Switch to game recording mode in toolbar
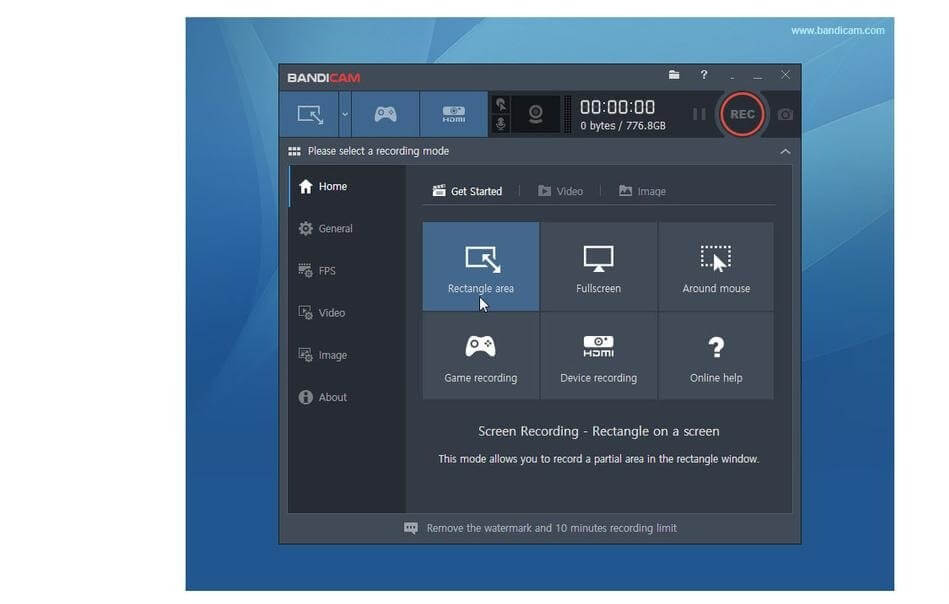Screen dimensions: 949x604 [386, 114]
